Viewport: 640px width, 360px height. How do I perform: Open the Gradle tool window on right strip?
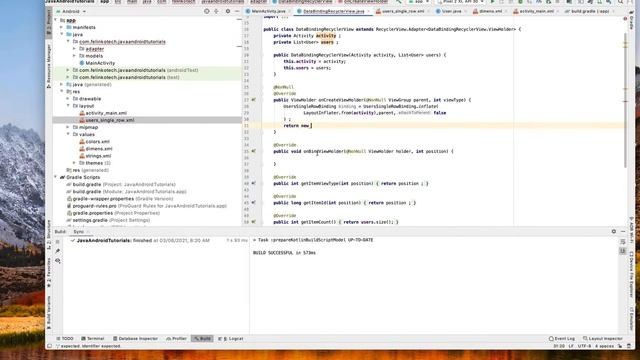(x=631, y=20)
